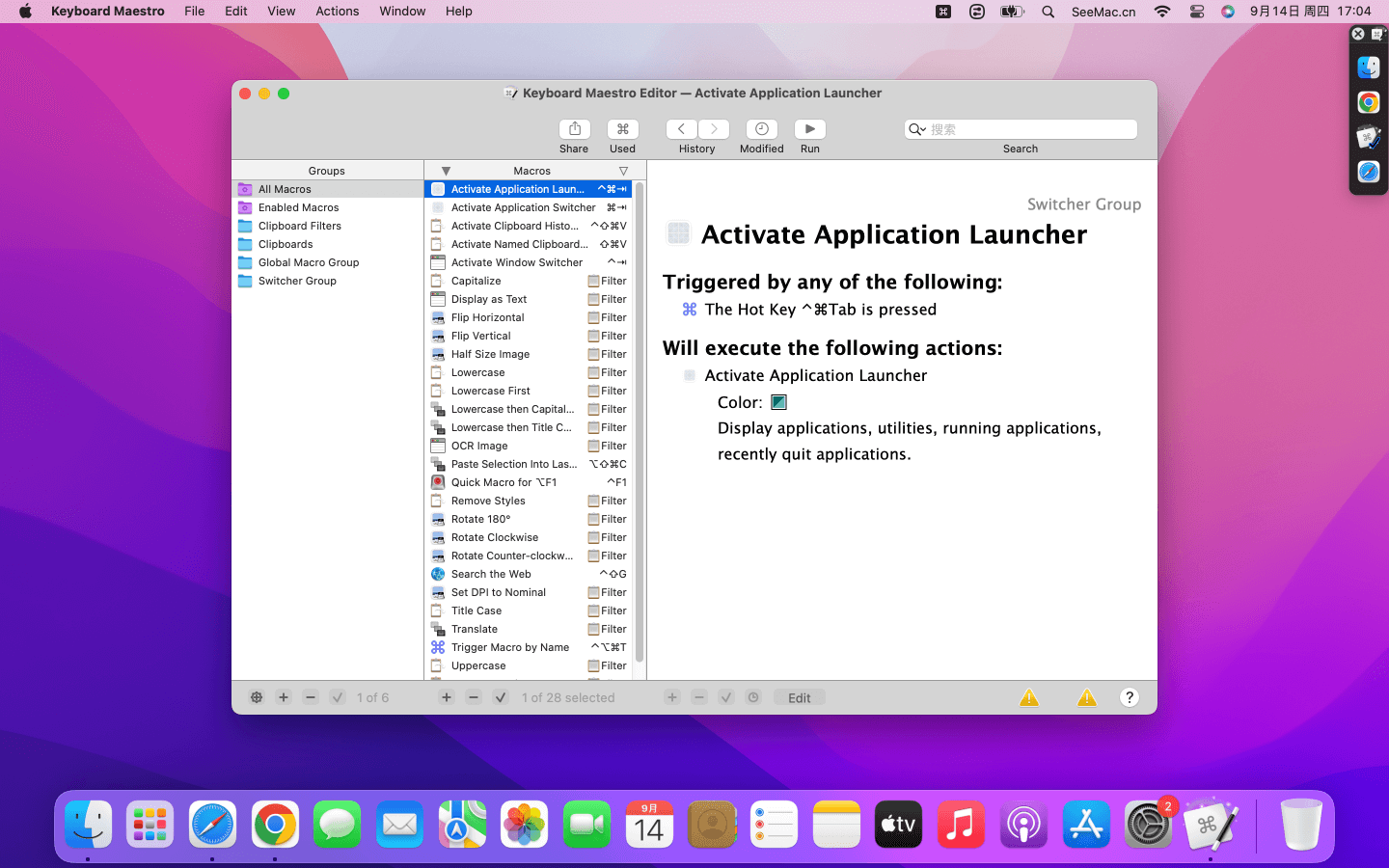Select Activate Application Switcher macro
This screenshot has width=1389, height=868.
529,207
